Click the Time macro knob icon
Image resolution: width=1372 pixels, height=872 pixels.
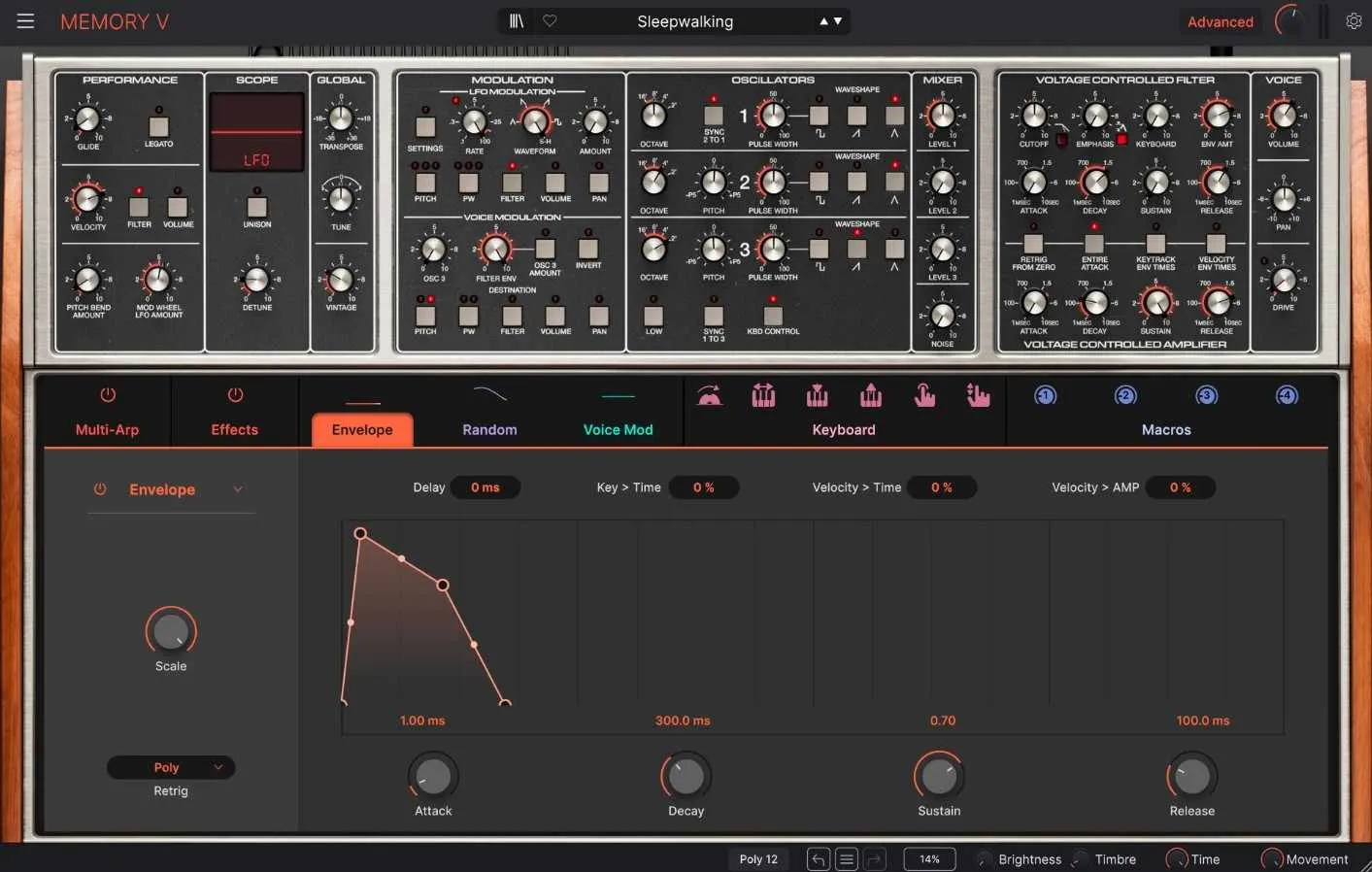[1177, 859]
